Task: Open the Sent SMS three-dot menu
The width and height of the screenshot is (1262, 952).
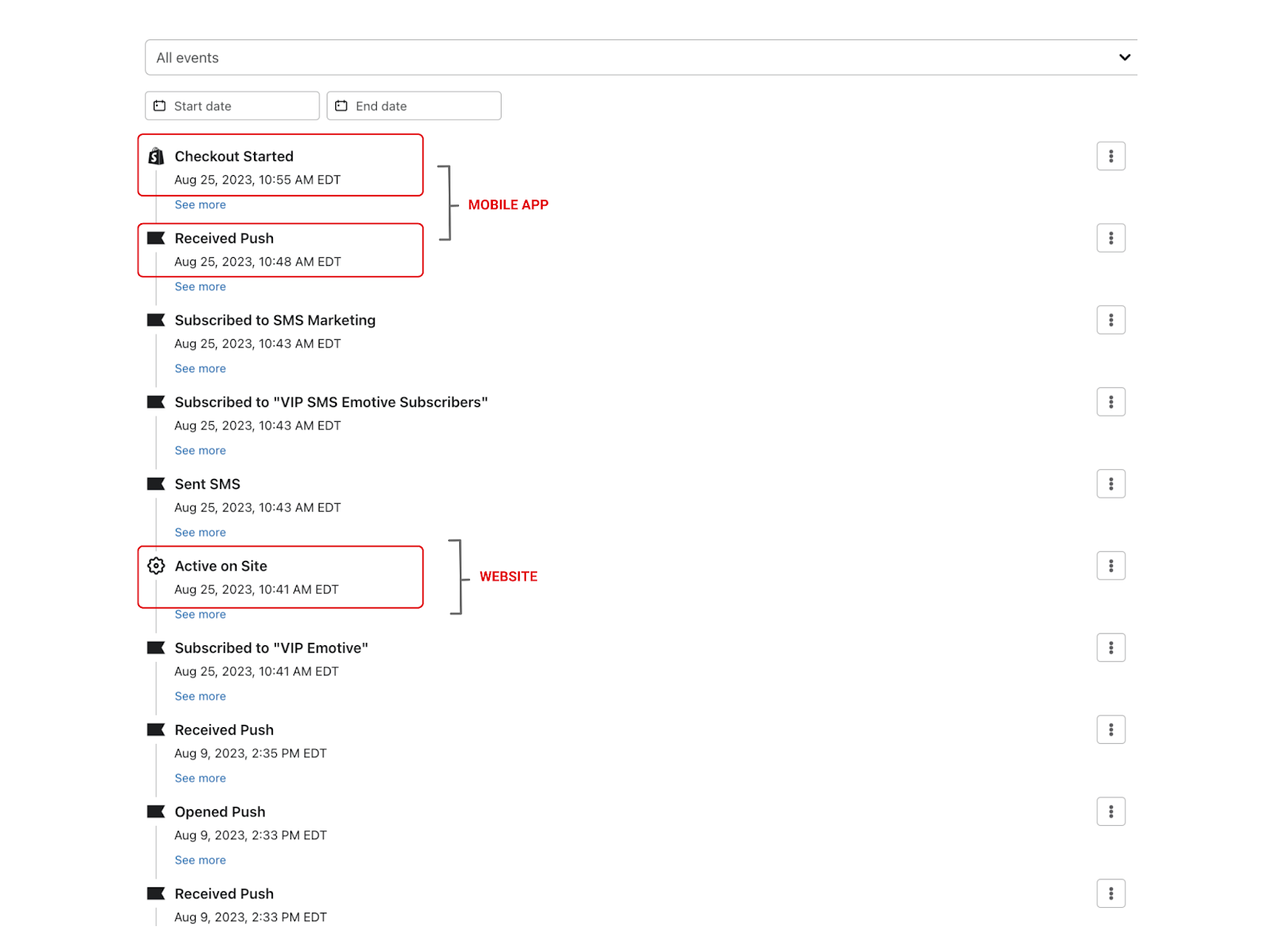Action: point(1111,484)
